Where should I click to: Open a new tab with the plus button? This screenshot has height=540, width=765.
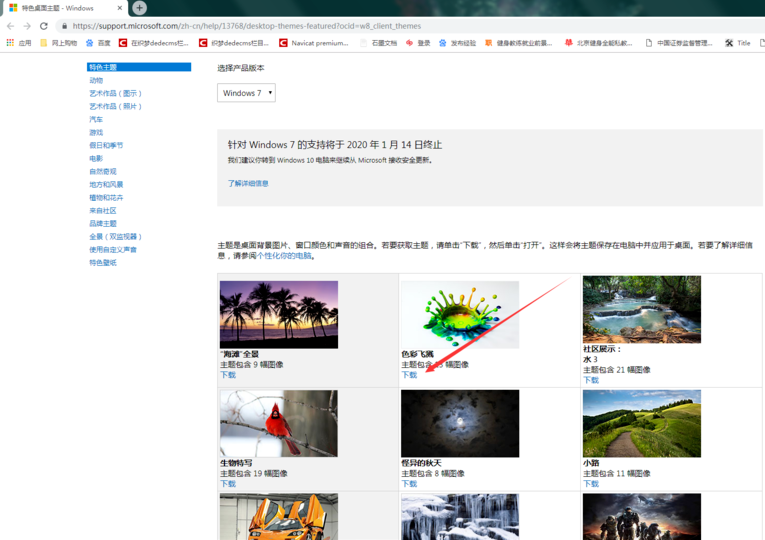pos(139,8)
